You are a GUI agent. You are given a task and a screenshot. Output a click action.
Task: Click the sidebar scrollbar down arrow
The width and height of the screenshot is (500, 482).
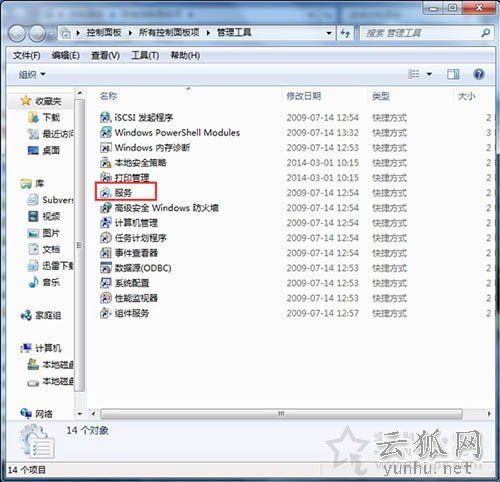coord(80,414)
